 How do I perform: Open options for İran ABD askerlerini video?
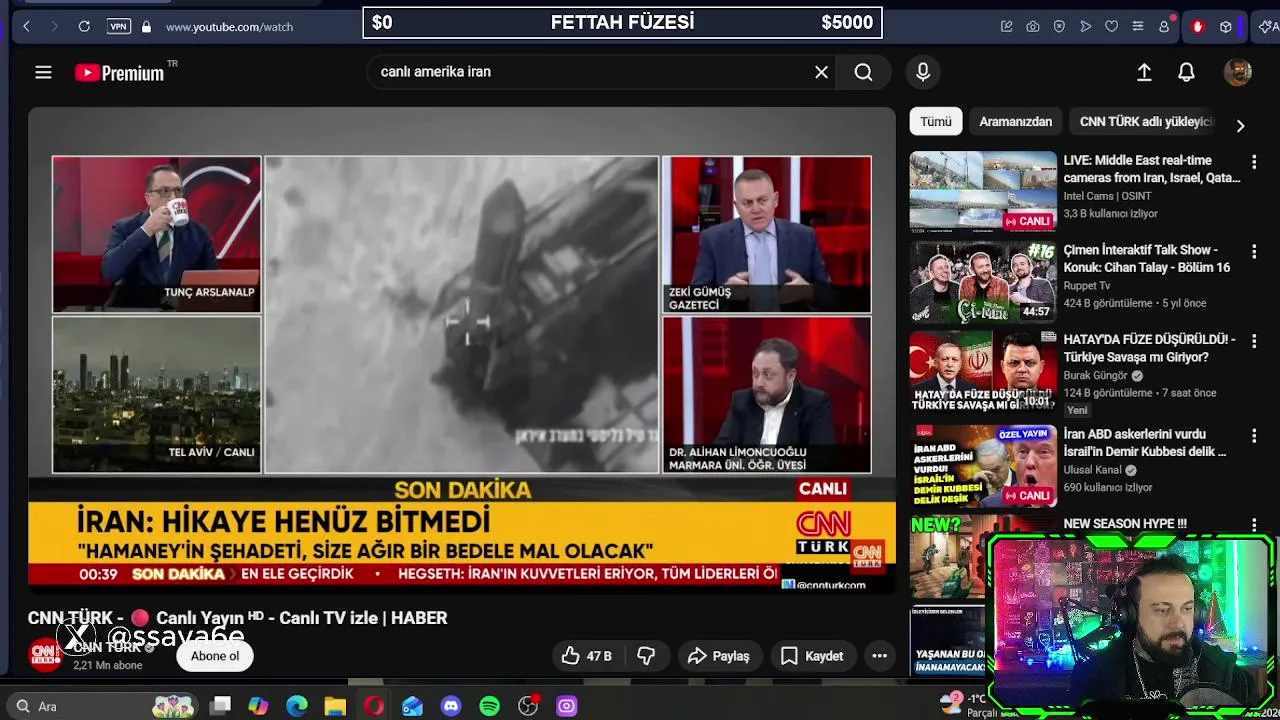pos(1254,436)
